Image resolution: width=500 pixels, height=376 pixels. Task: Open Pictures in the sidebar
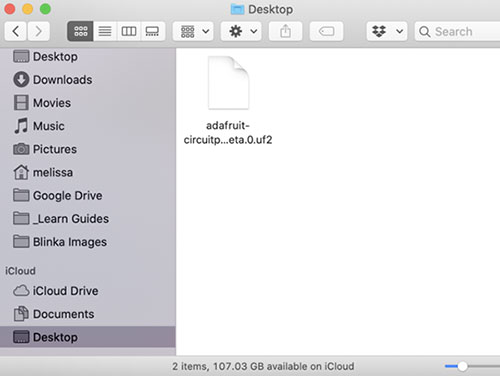point(88,149)
